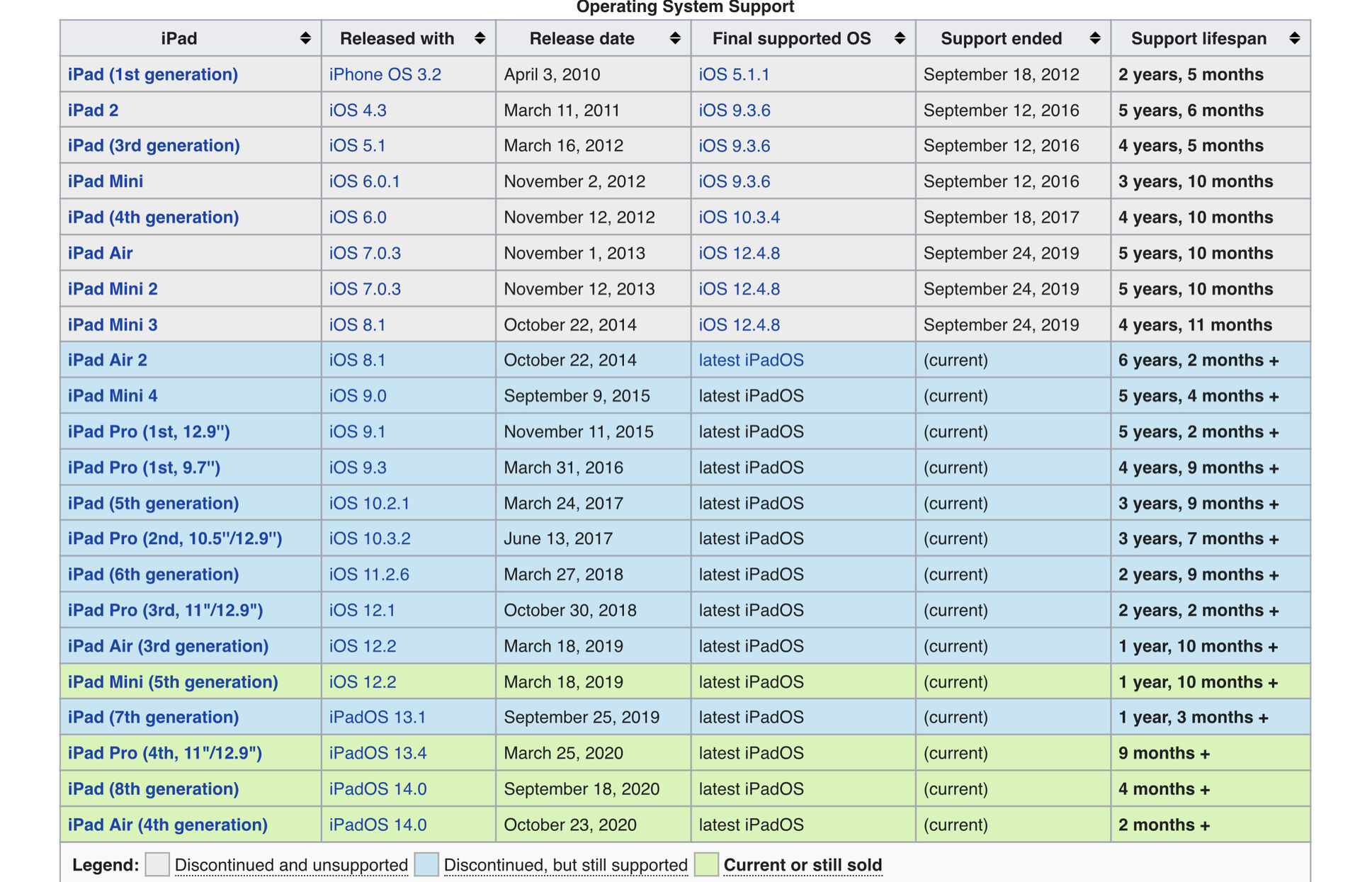Open iOS 8.1 link in iPad Mini 3 row

point(358,324)
